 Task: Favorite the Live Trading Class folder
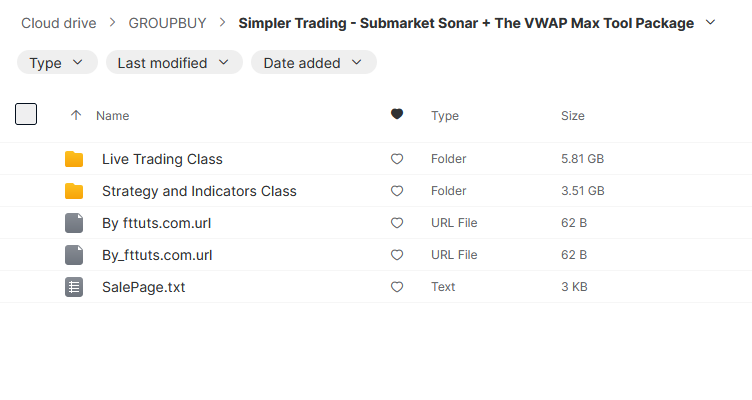pos(397,159)
